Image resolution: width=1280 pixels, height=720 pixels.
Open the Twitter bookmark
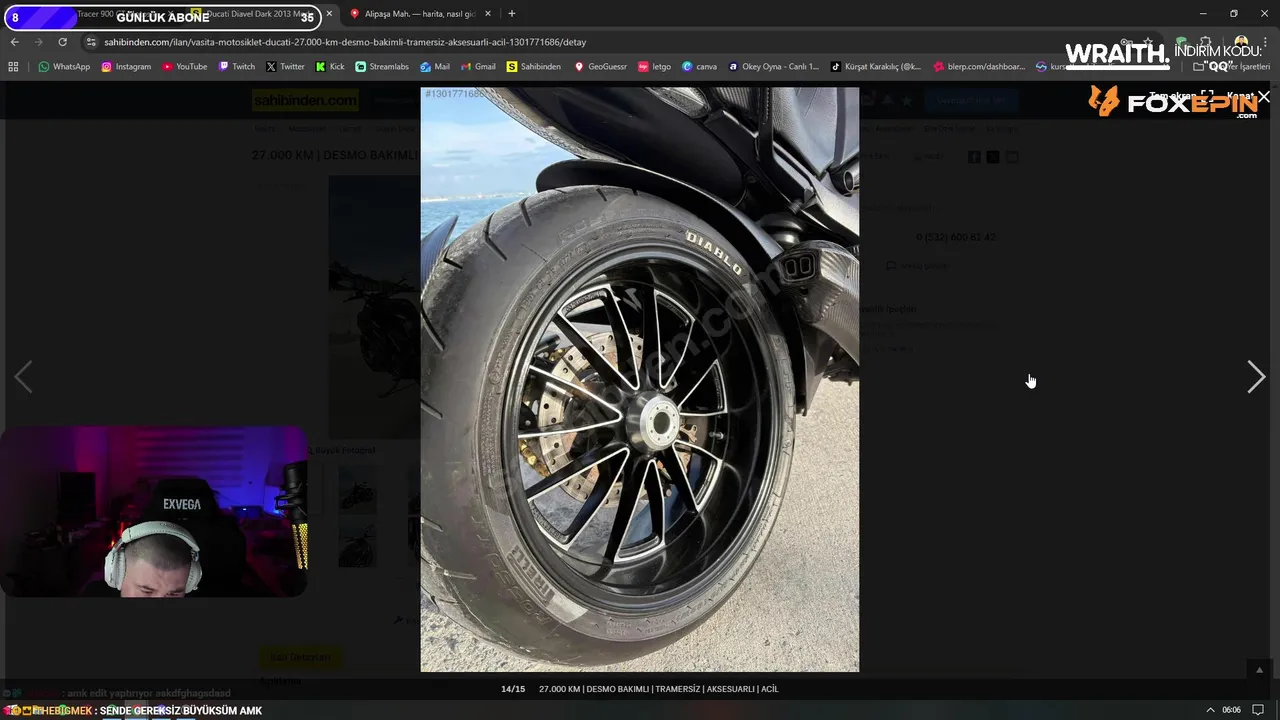(285, 66)
